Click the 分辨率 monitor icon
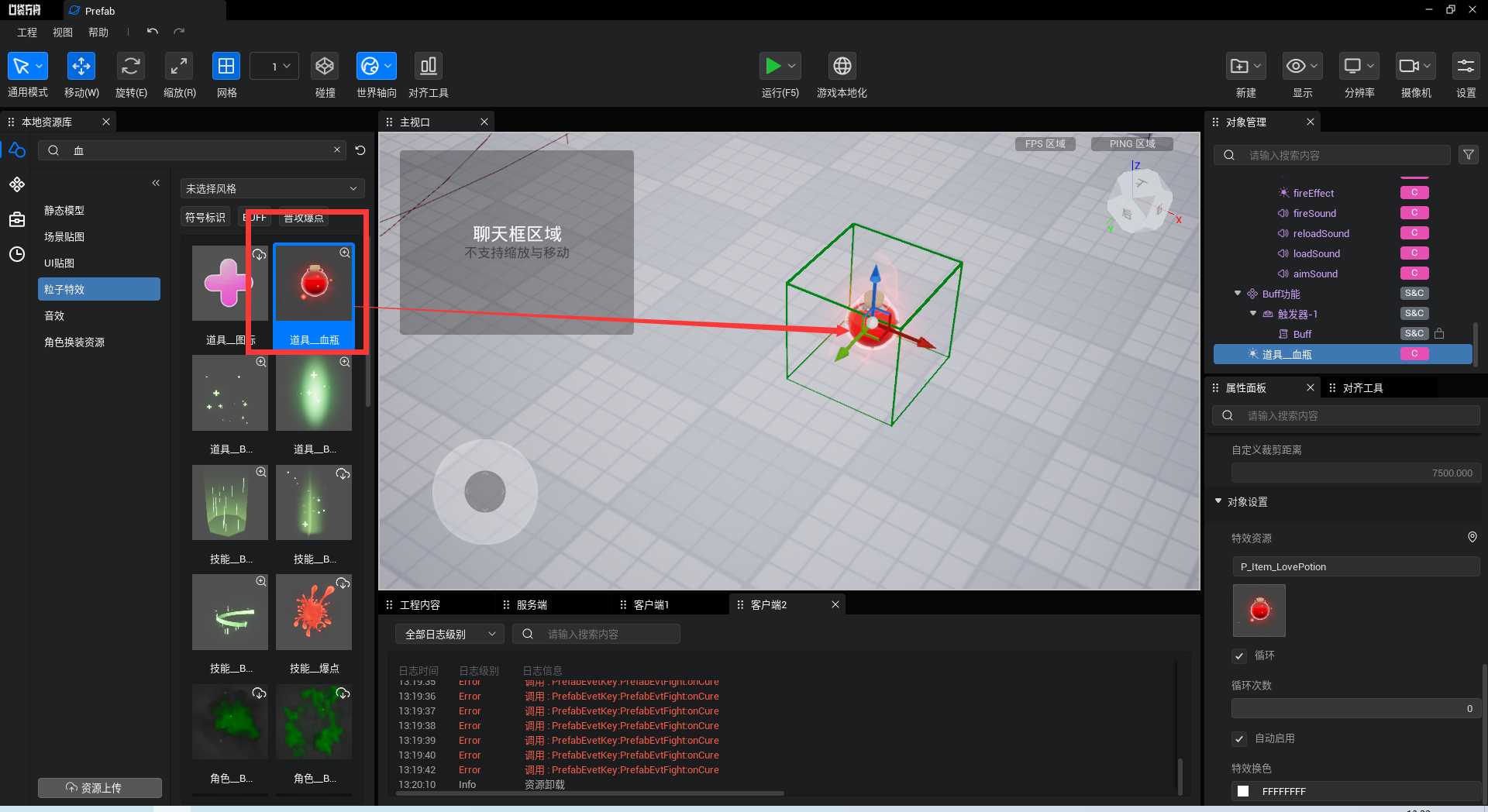Image resolution: width=1488 pixels, height=812 pixels. click(x=1352, y=67)
